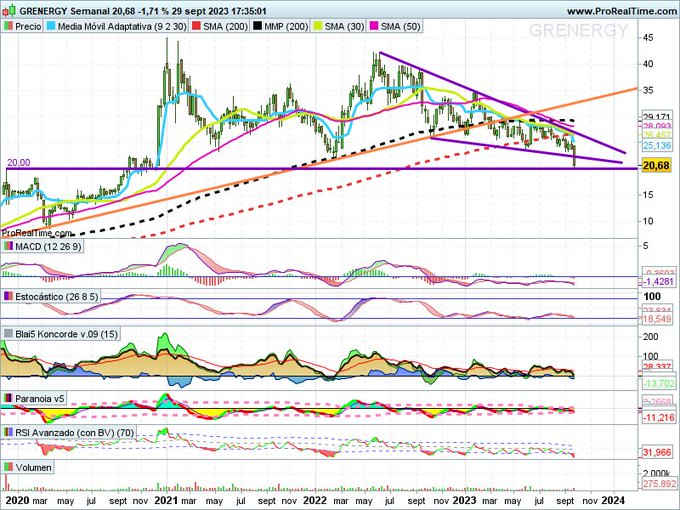Click the 25,136 adaptive average value tag

pyautogui.click(x=657, y=146)
